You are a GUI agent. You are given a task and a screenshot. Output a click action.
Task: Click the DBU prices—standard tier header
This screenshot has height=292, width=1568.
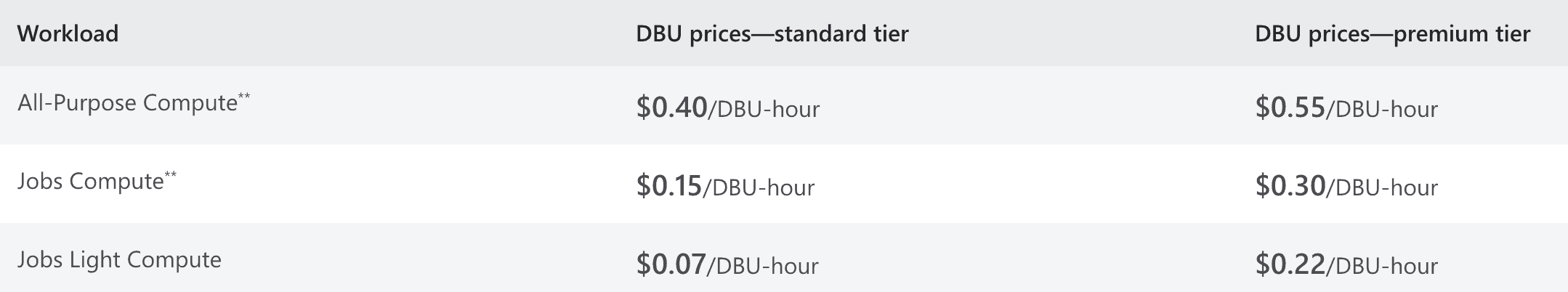click(772, 34)
